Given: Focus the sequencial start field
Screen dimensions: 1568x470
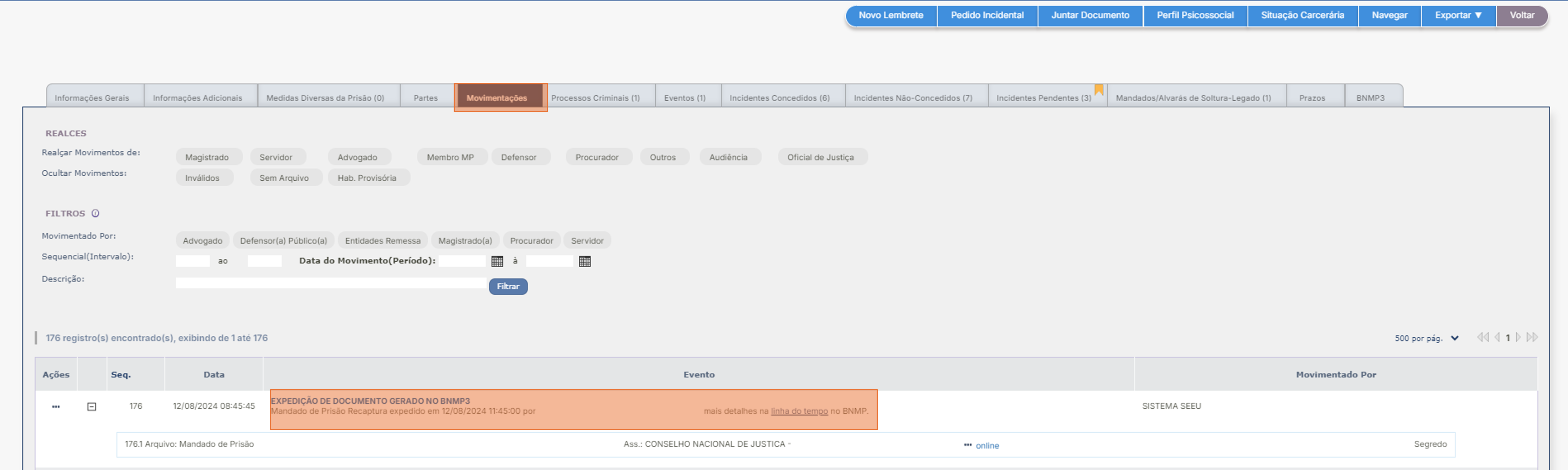Looking at the screenshot, I should (x=193, y=261).
